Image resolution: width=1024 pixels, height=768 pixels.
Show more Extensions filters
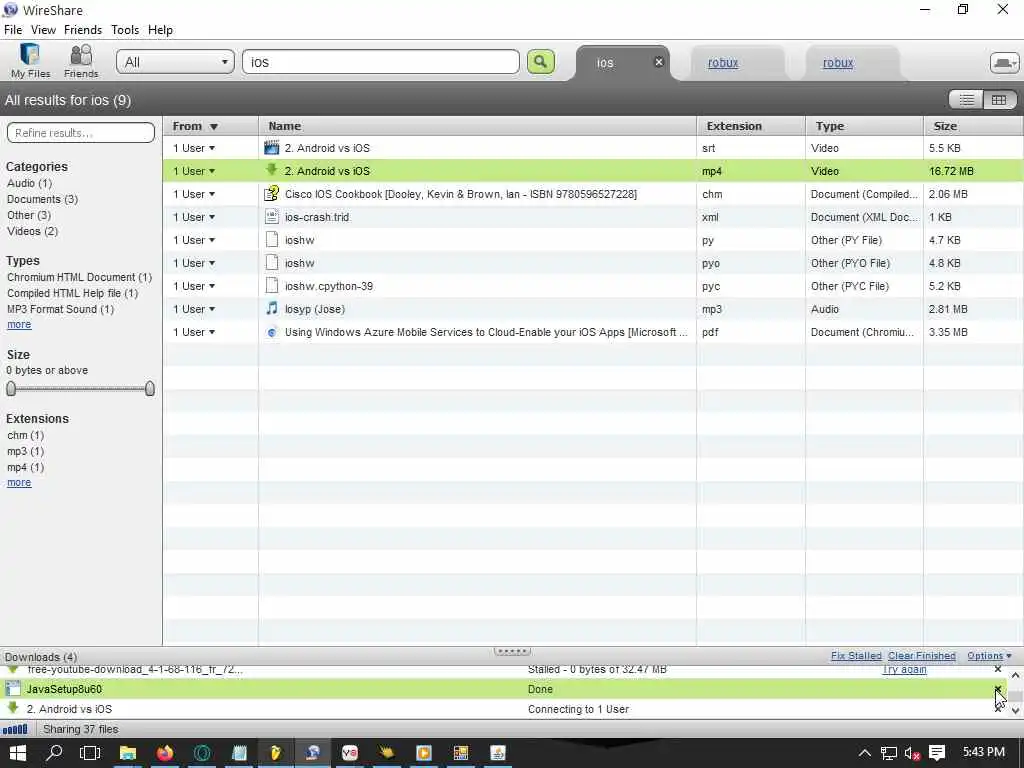pyautogui.click(x=19, y=483)
